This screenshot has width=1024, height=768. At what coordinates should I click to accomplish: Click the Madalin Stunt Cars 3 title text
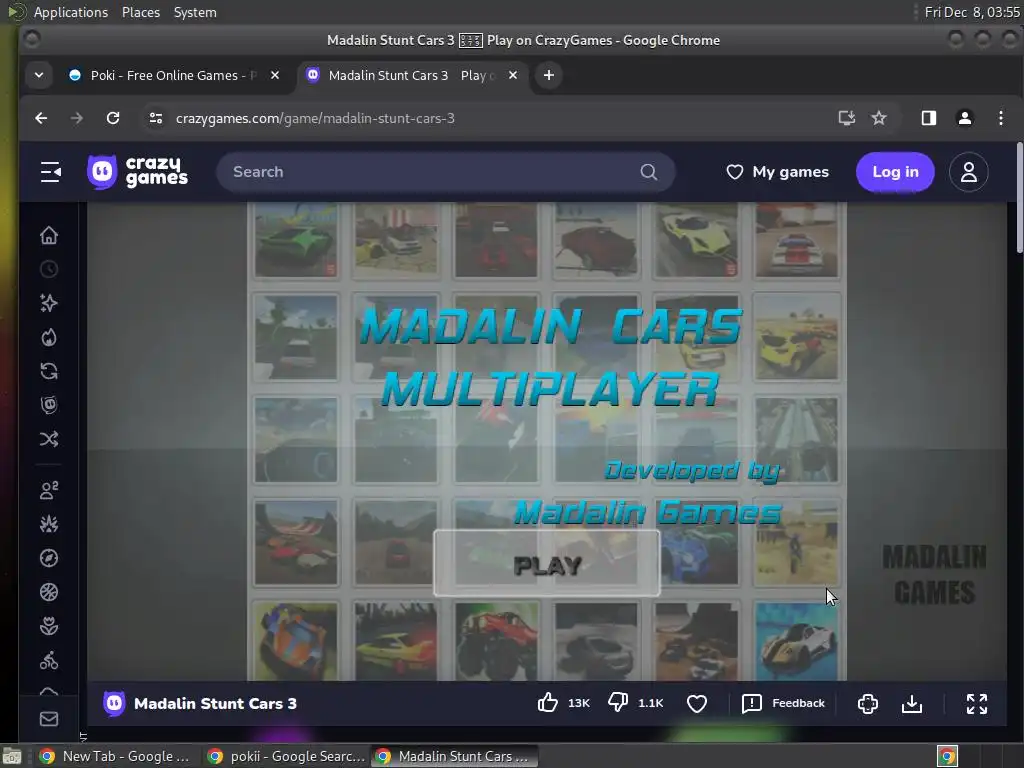(215, 703)
